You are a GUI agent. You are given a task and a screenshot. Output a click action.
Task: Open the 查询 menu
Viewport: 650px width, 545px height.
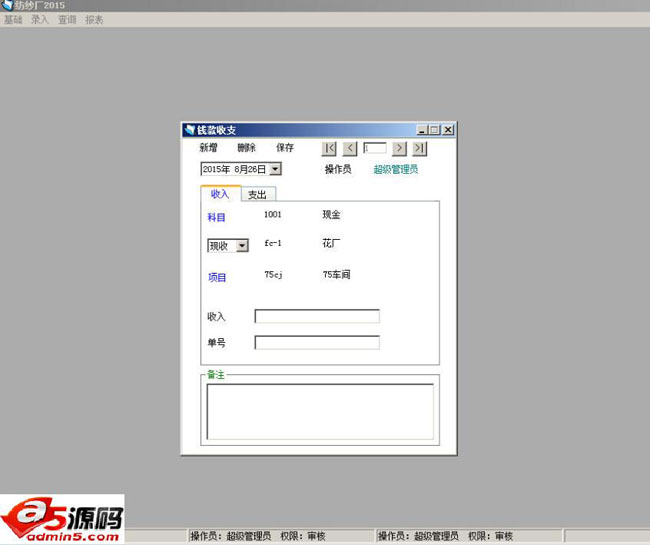click(x=67, y=19)
